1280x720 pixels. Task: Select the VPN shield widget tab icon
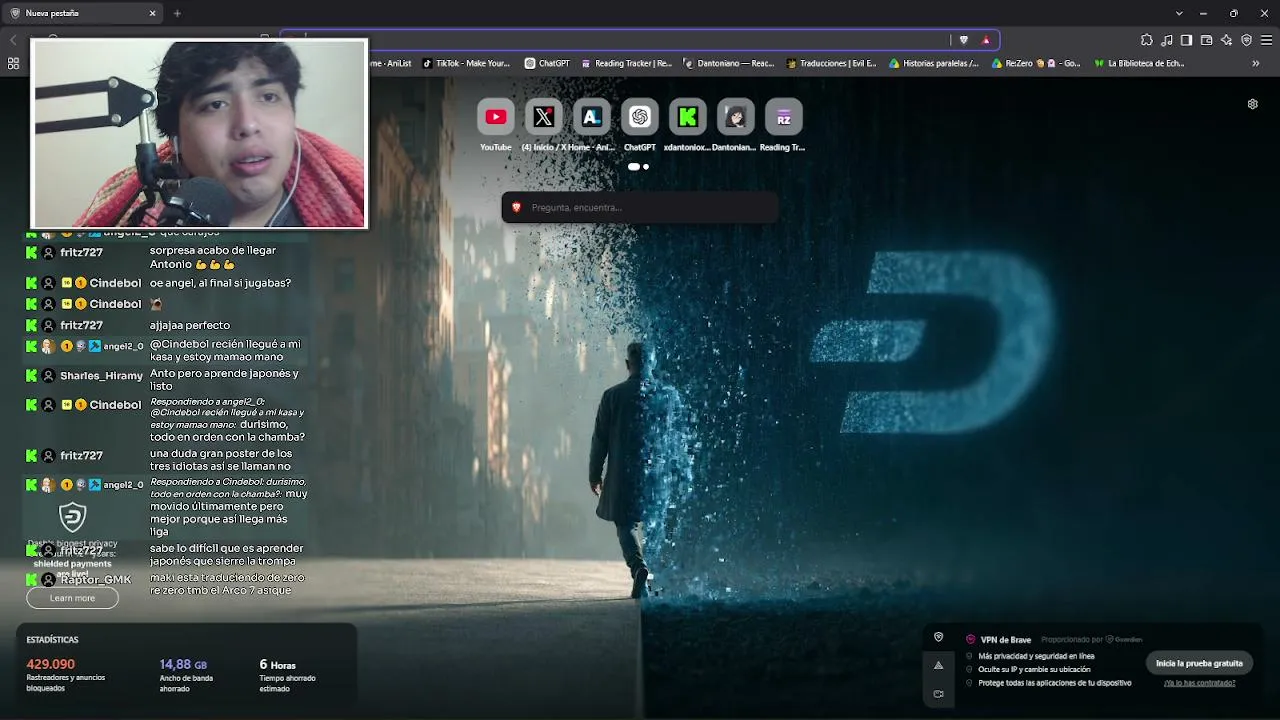point(938,637)
